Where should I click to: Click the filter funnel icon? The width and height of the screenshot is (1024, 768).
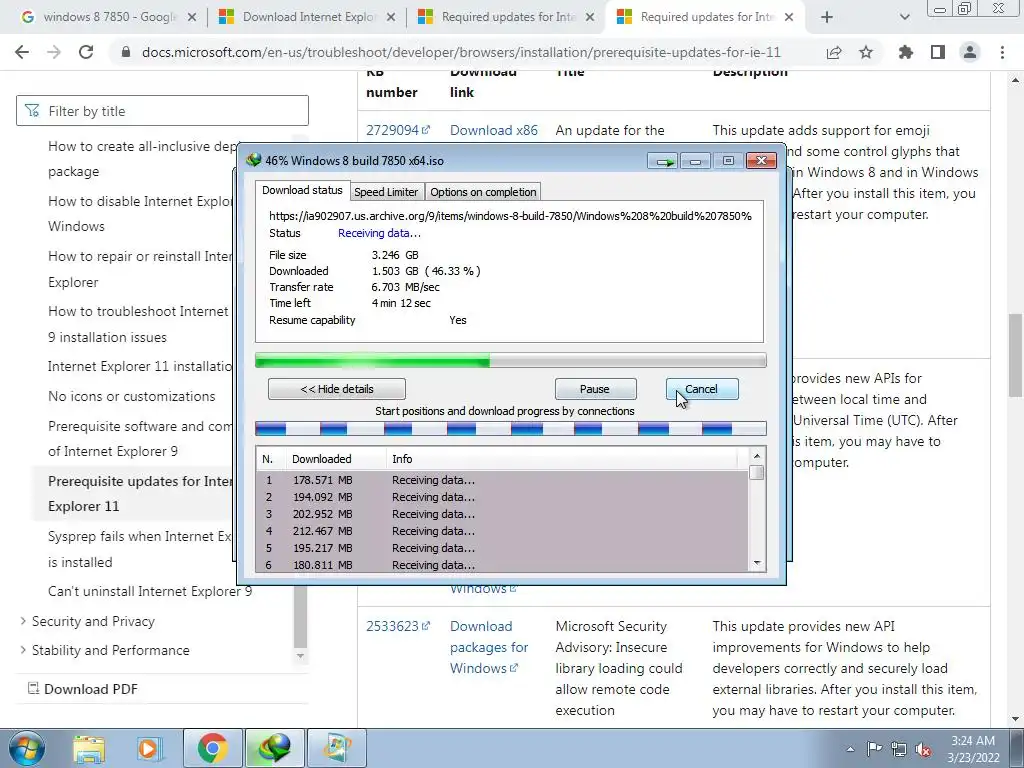[x=31, y=111]
